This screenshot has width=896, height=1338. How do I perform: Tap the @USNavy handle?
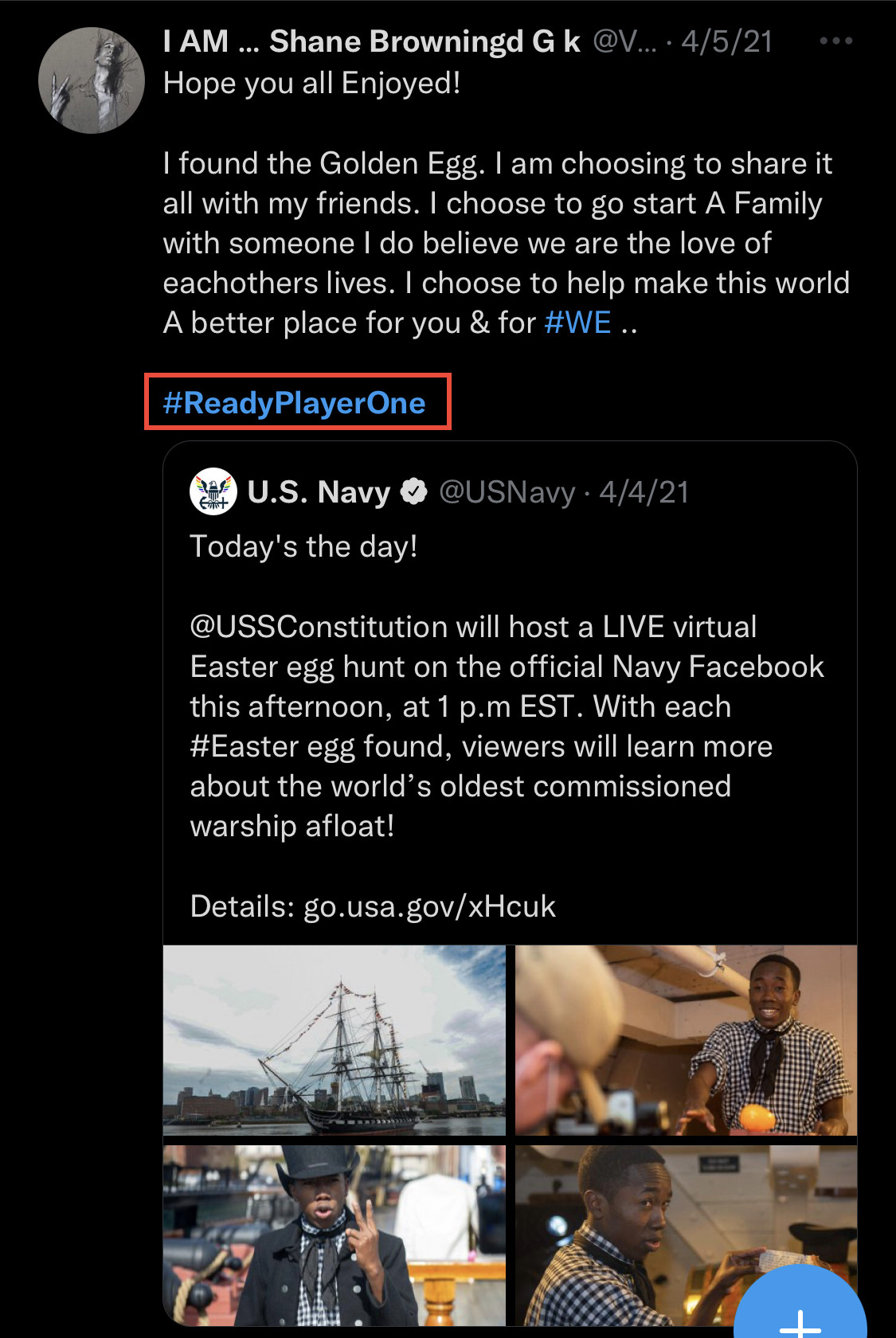pos(507,492)
